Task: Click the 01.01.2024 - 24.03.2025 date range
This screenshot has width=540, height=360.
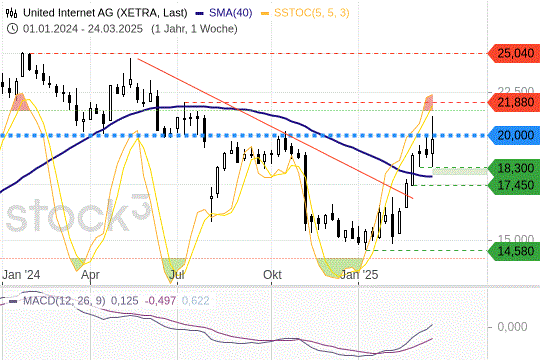Action: (x=83, y=29)
